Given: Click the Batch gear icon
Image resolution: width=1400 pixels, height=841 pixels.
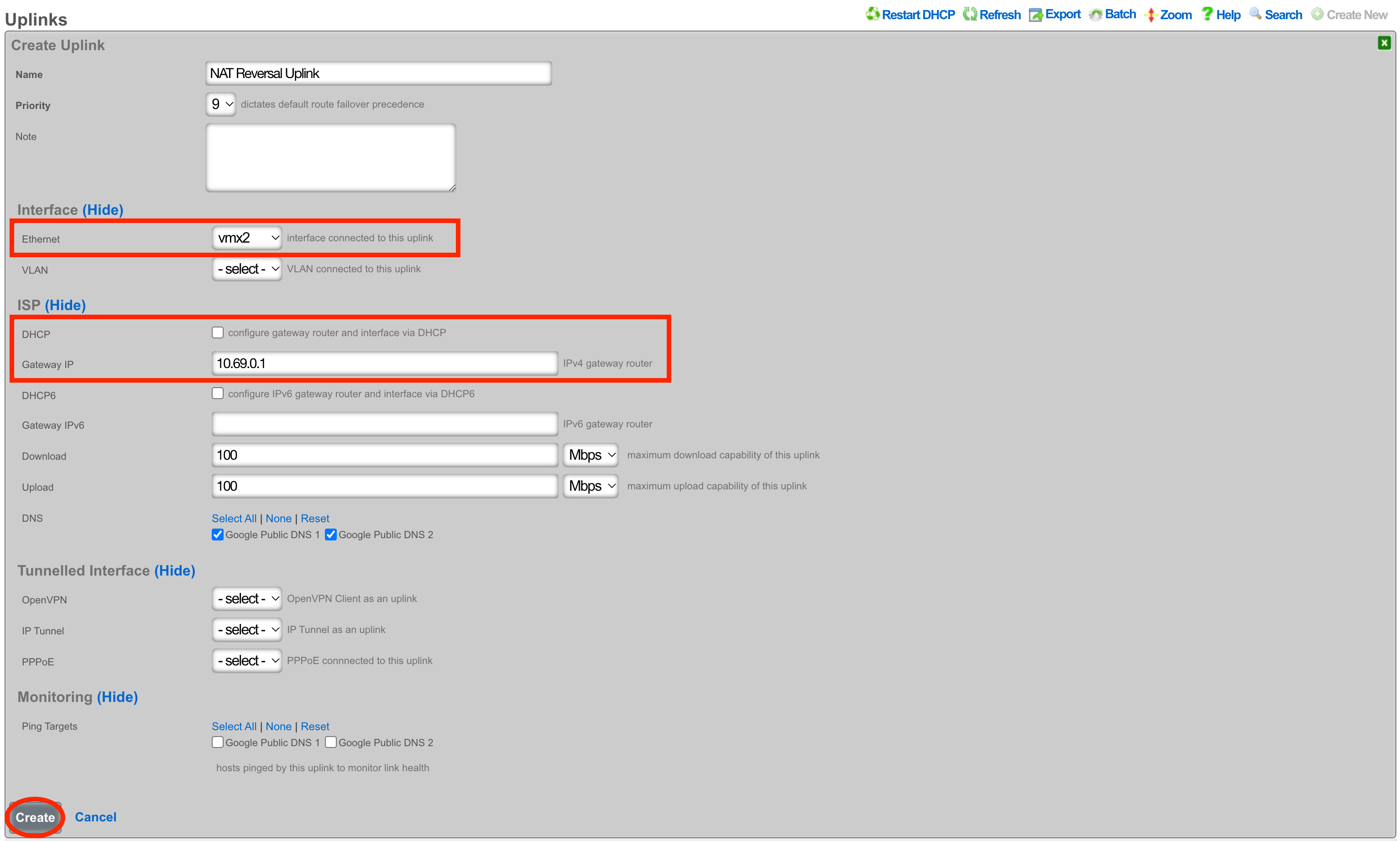Looking at the screenshot, I should (1096, 14).
